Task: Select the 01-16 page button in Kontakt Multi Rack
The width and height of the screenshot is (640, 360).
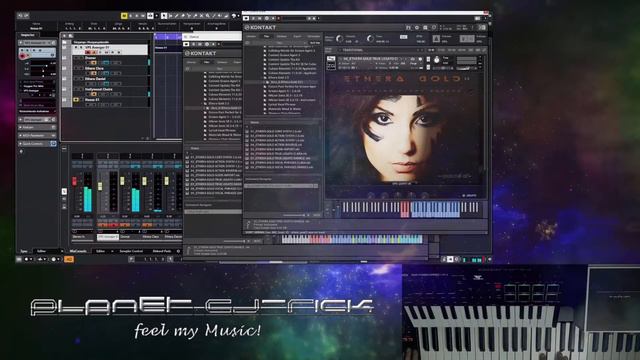Action: (431, 50)
